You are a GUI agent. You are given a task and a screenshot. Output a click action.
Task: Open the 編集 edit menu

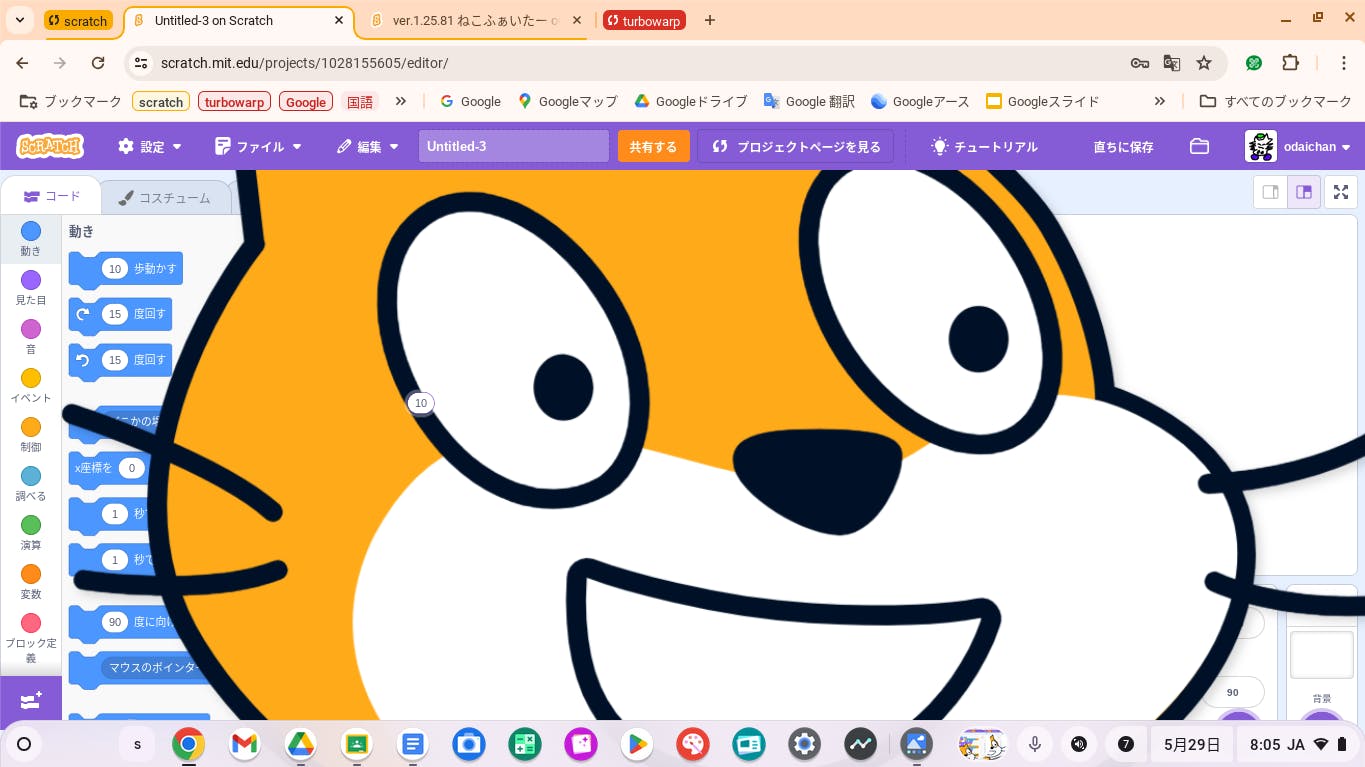point(368,146)
